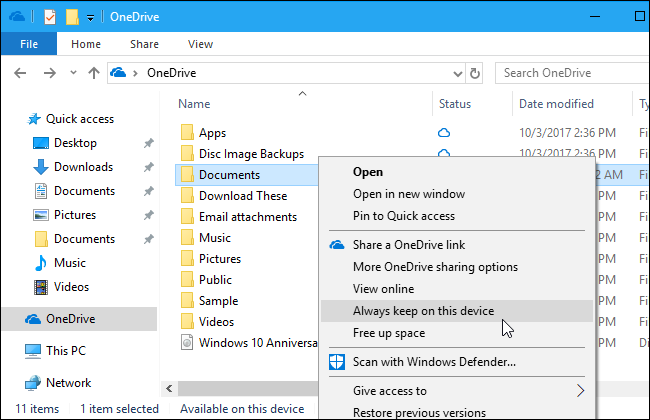Sort by the Name column header
This screenshot has width=650, height=420.
194,104
